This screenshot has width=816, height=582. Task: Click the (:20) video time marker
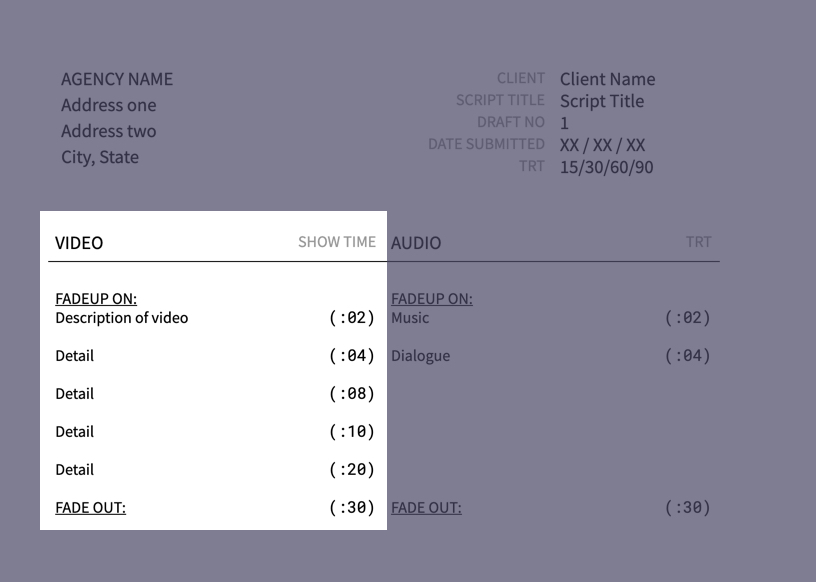pyautogui.click(x=352, y=470)
